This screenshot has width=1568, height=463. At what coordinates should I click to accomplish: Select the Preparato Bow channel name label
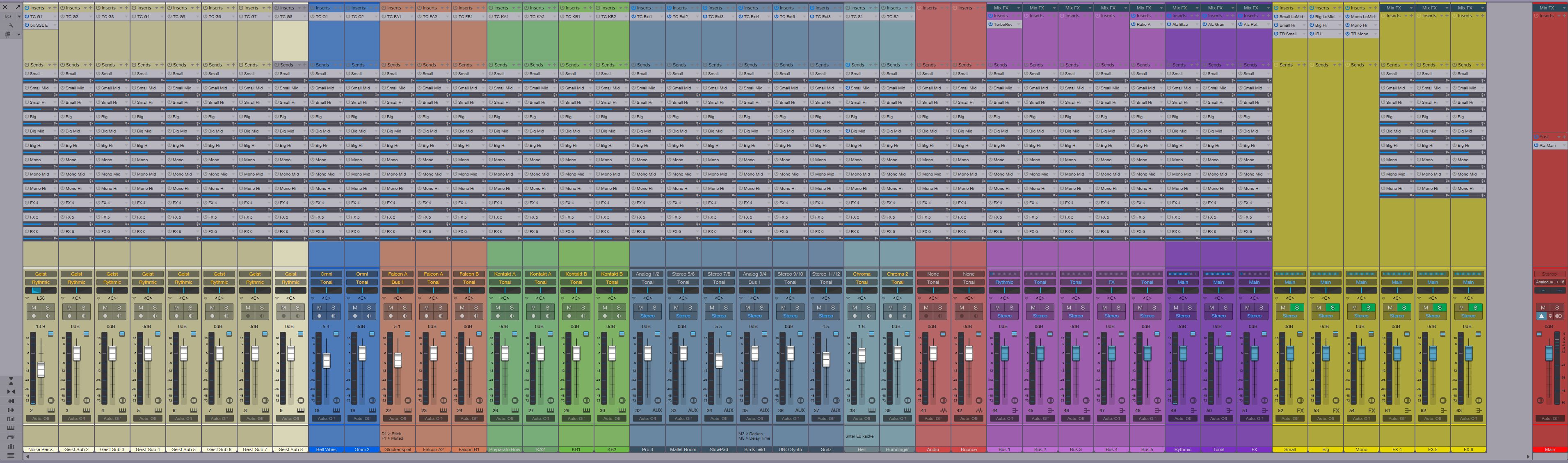(x=505, y=449)
